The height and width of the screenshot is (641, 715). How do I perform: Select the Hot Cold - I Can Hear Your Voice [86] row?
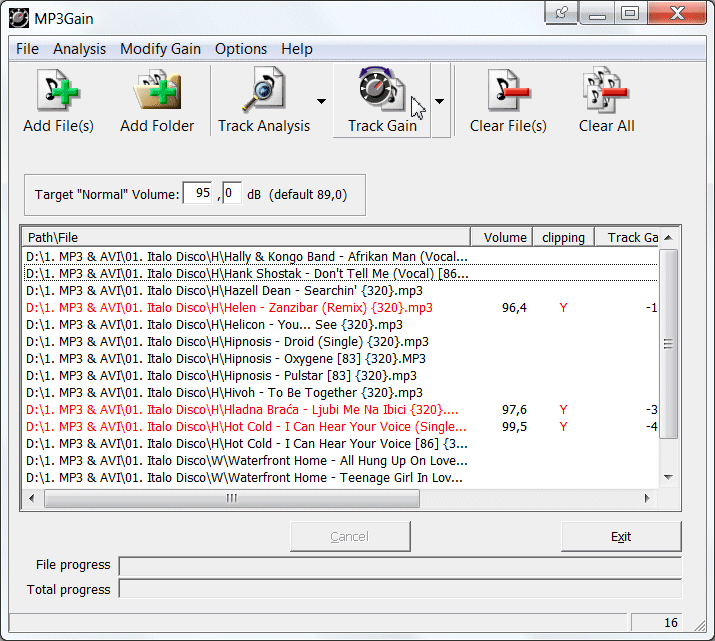click(341, 444)
